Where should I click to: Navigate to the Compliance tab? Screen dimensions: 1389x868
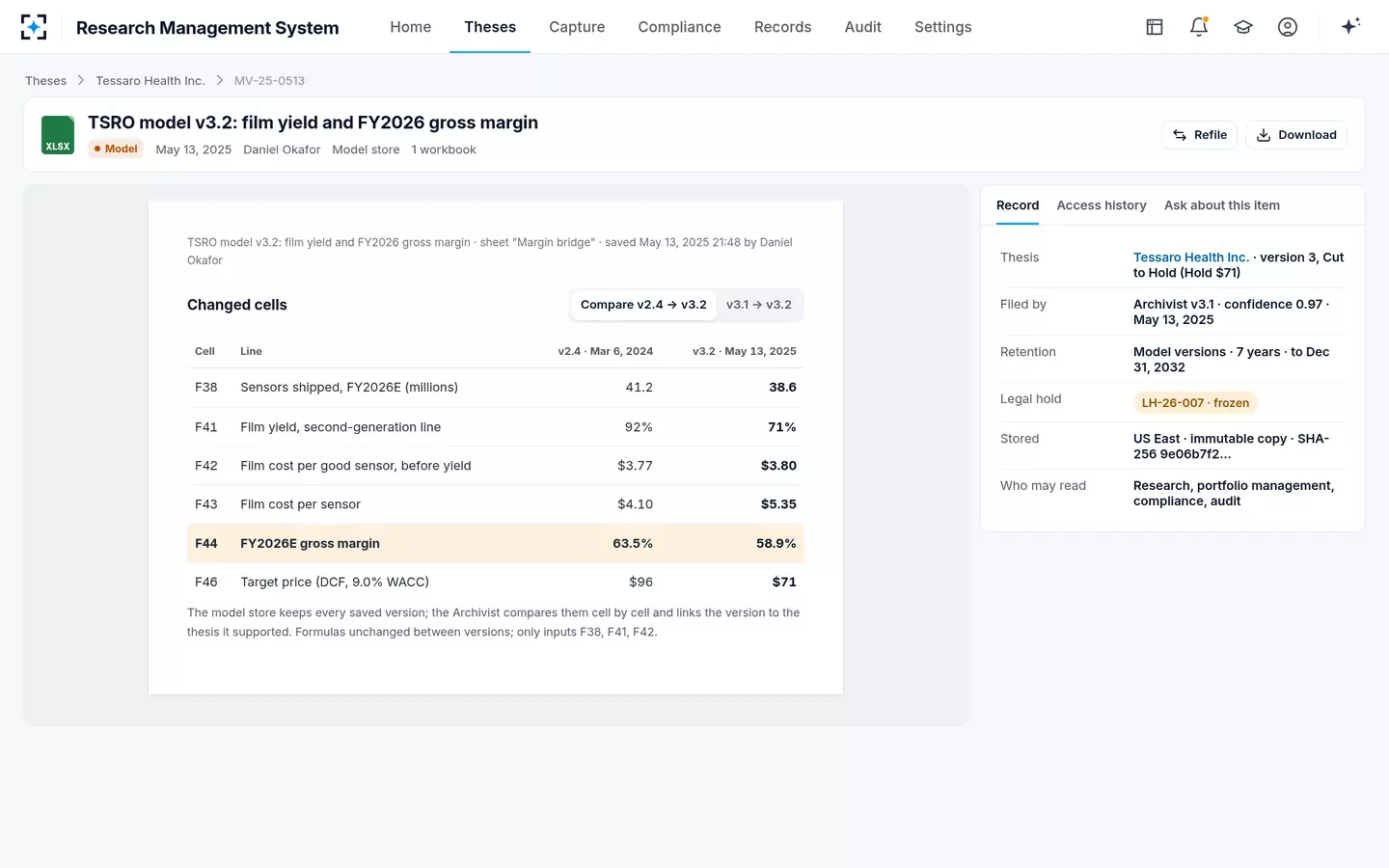click(679, 27)
